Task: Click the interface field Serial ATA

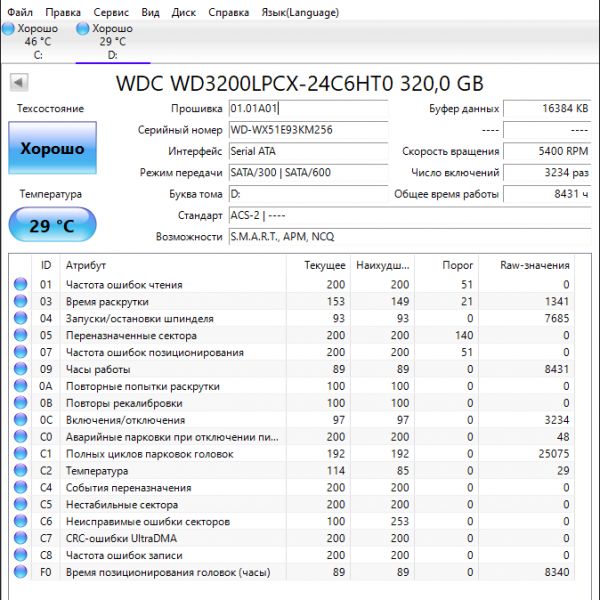Action: [x=308, y=151]
